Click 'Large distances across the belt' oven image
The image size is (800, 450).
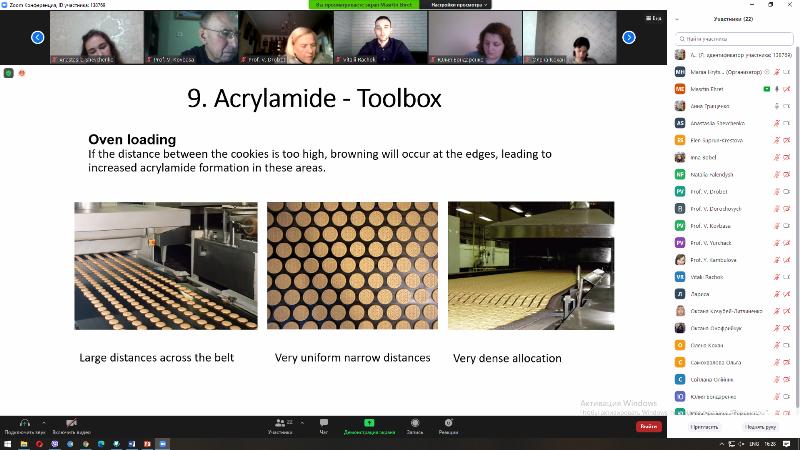tap(166, 266)
